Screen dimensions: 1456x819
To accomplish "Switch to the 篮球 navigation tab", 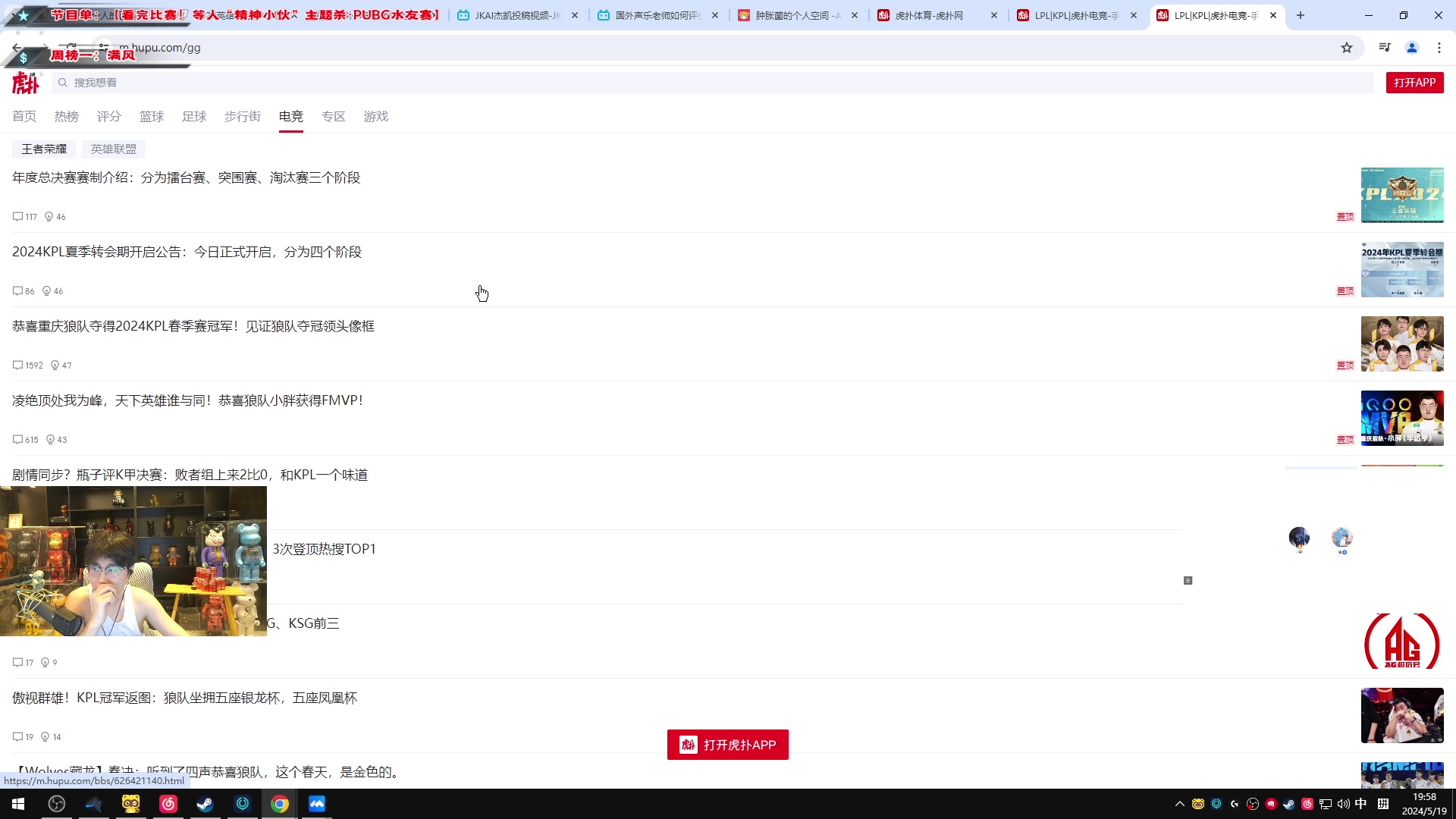I will pyautogui.click(x=152, y=116).
